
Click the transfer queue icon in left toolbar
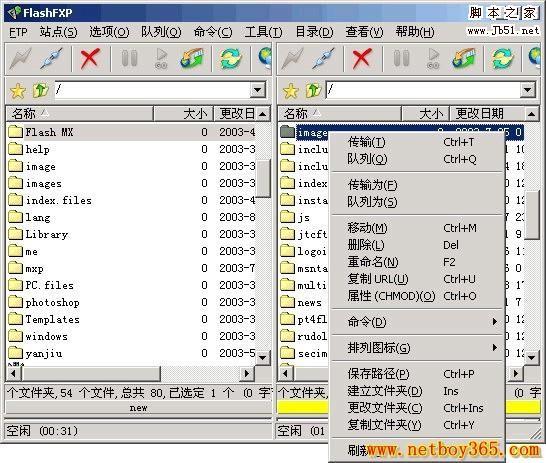[192, 58]
